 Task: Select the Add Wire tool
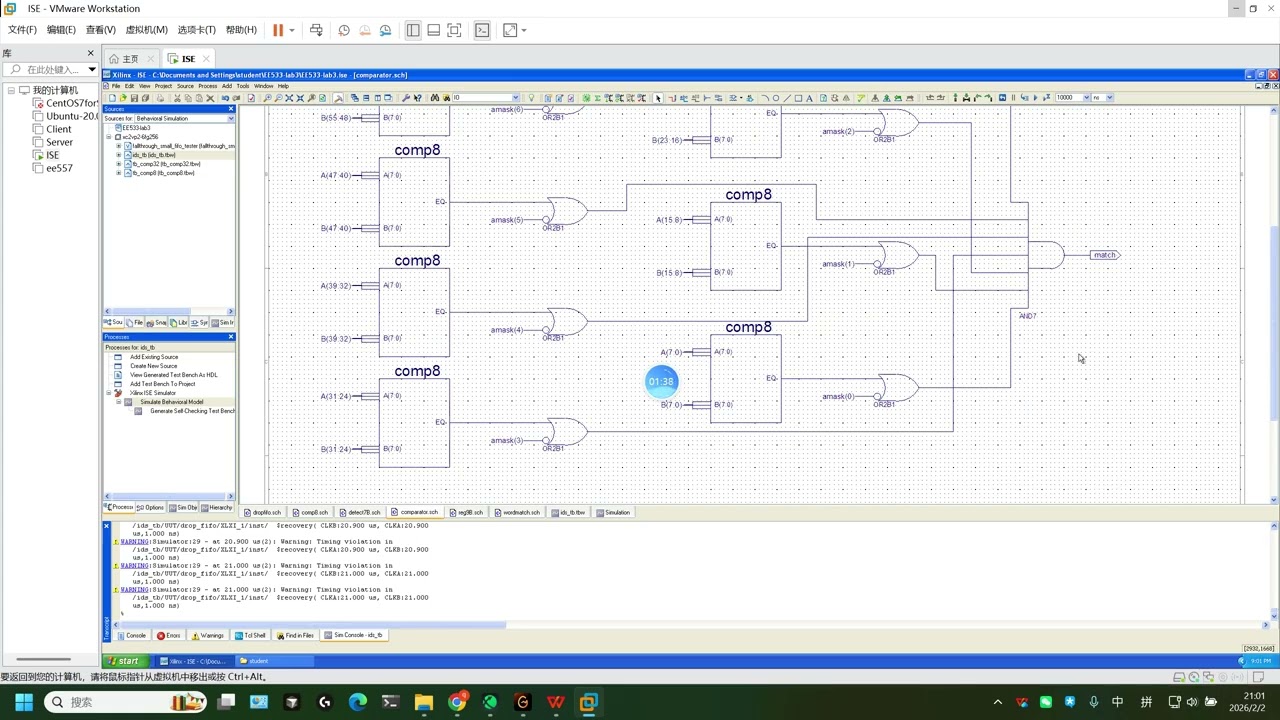click(x=671, y=98)
